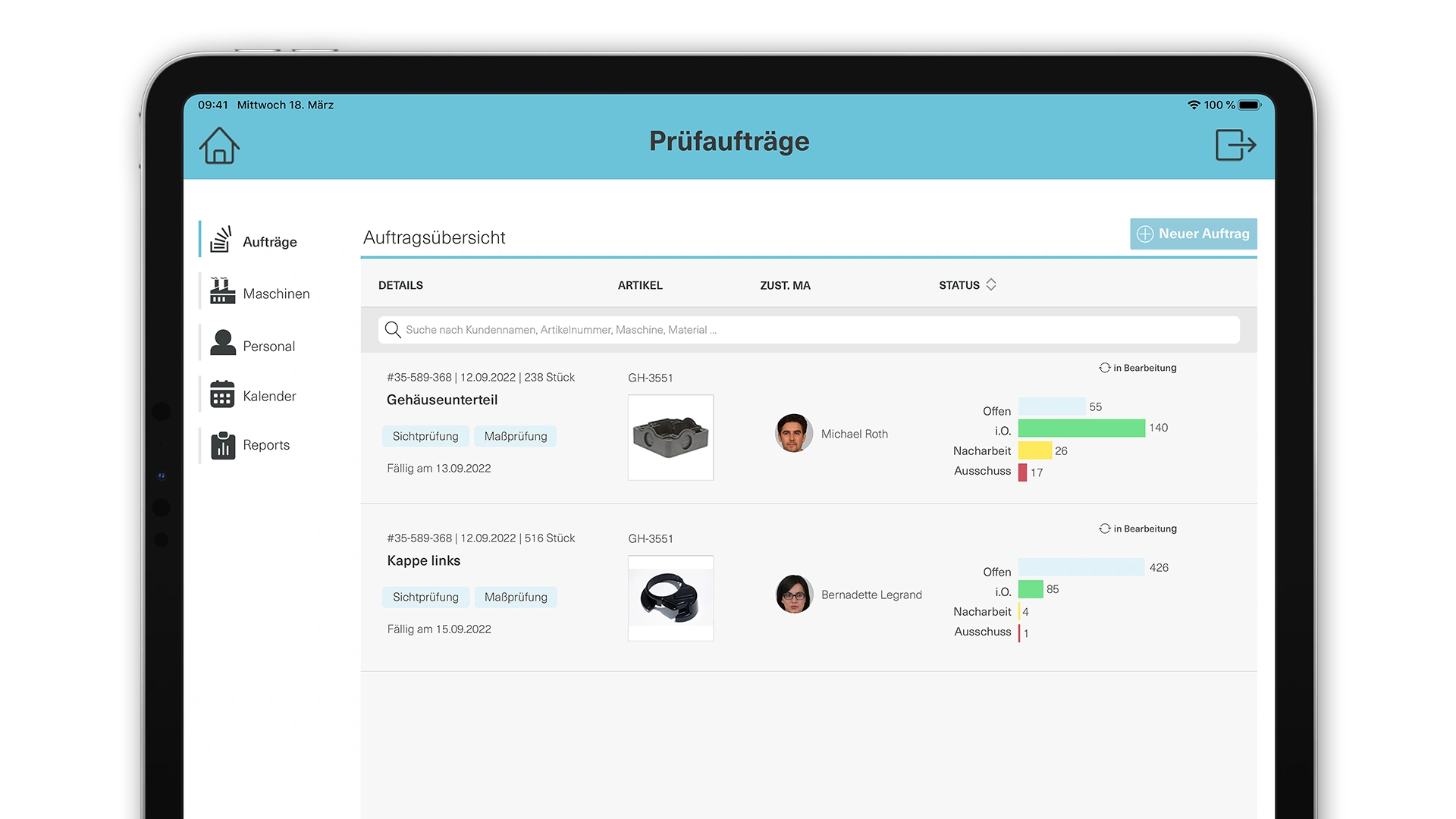This screenshot has height=819, width=1456.
Task: Toggle the in Bearbeitung status for Kappe links
Action: (1137, 529)
